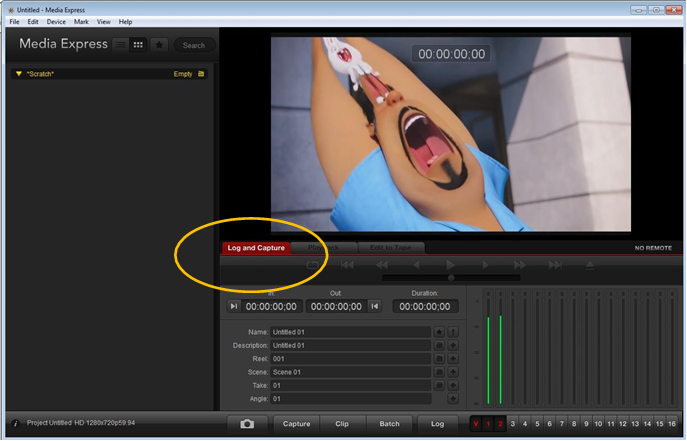Select the Log and Capture tab
This screenshot has width=687, height=441.
256,247
